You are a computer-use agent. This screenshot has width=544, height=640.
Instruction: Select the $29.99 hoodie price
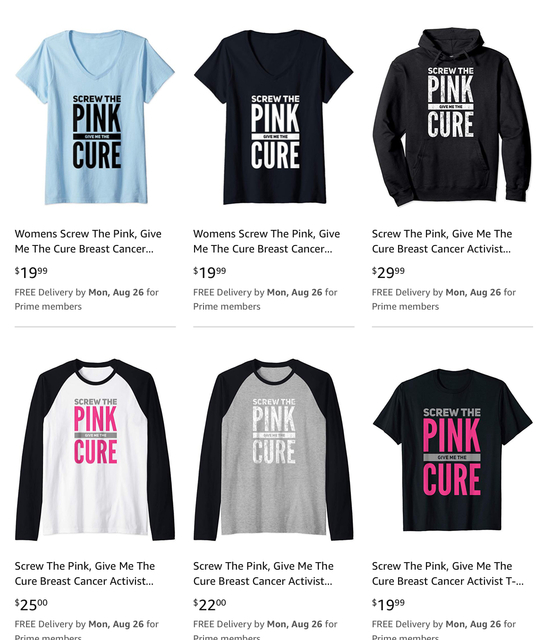388,272
